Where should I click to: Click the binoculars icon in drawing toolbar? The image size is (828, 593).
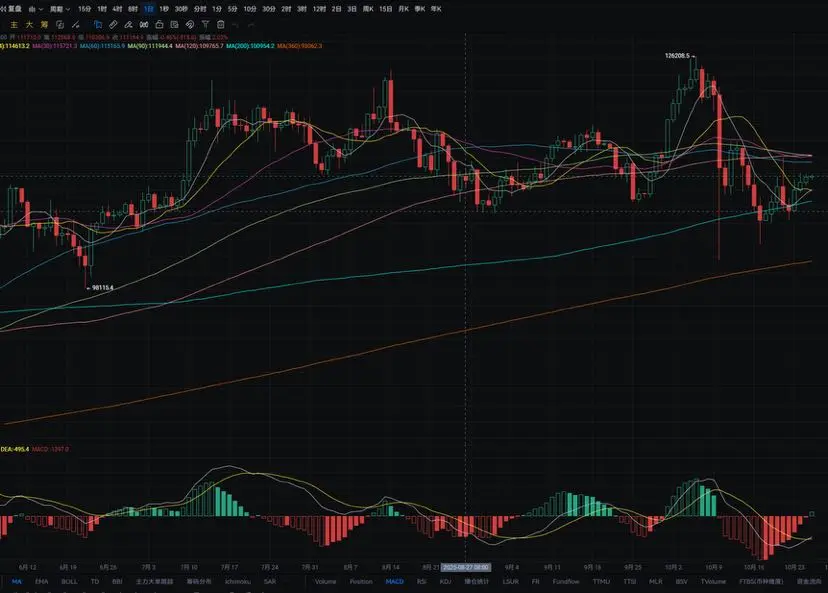[144, 25]
